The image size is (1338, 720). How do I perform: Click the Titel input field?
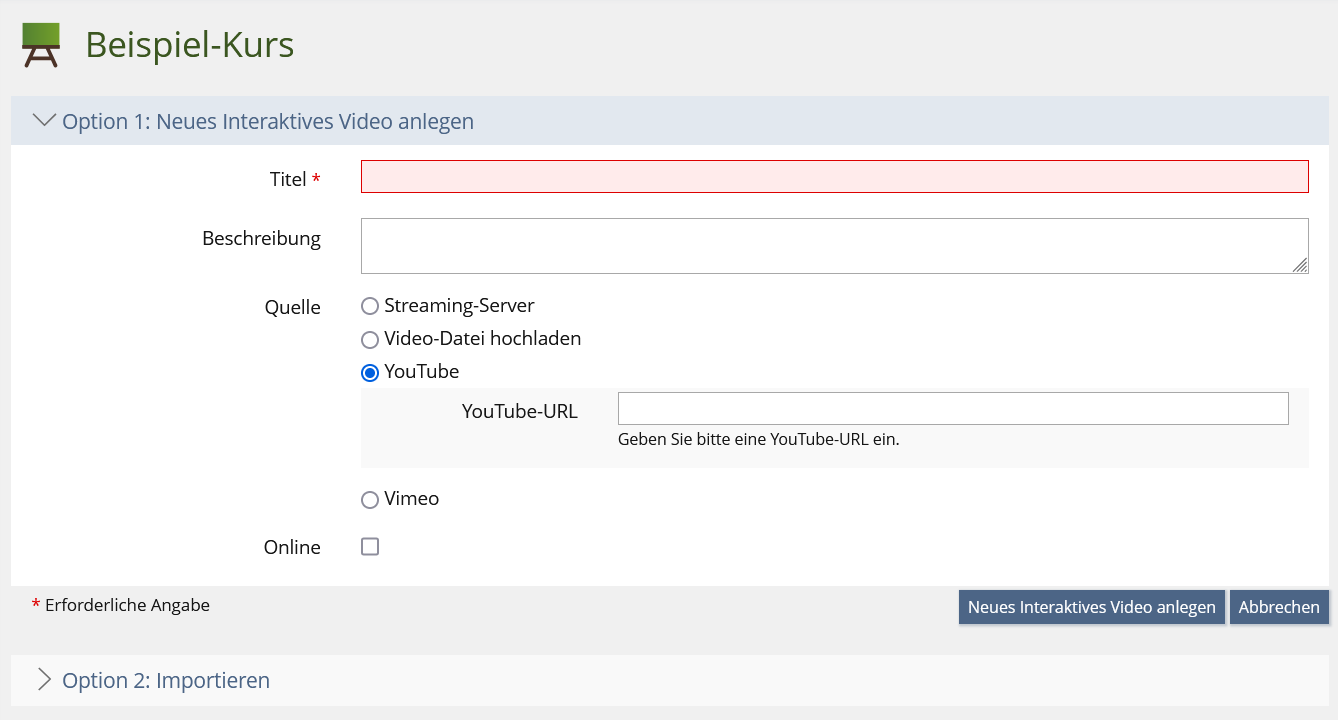(x=834, y=176)
